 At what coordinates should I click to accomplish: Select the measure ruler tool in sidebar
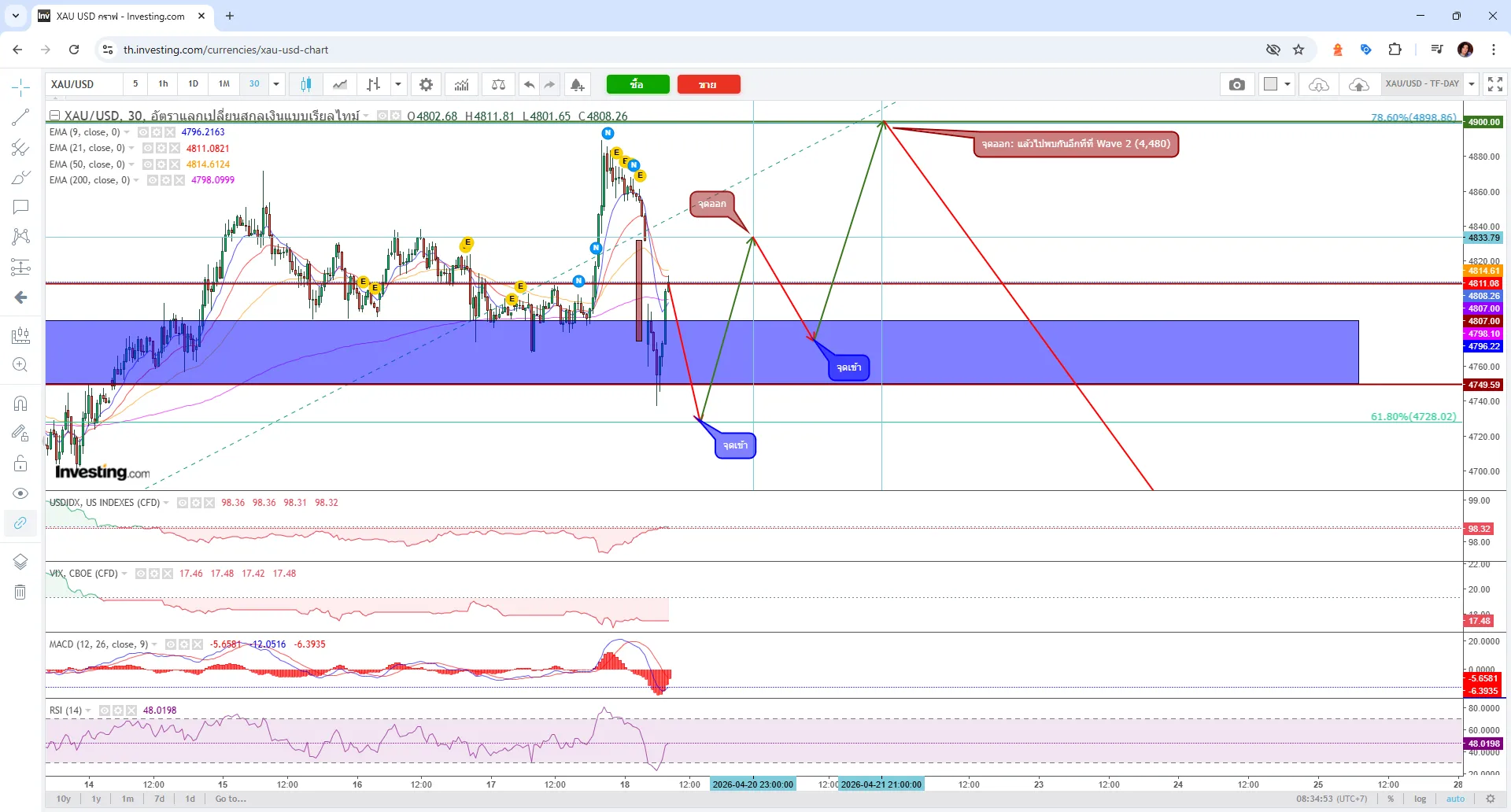pyautogui.click(x=21, y=336)
